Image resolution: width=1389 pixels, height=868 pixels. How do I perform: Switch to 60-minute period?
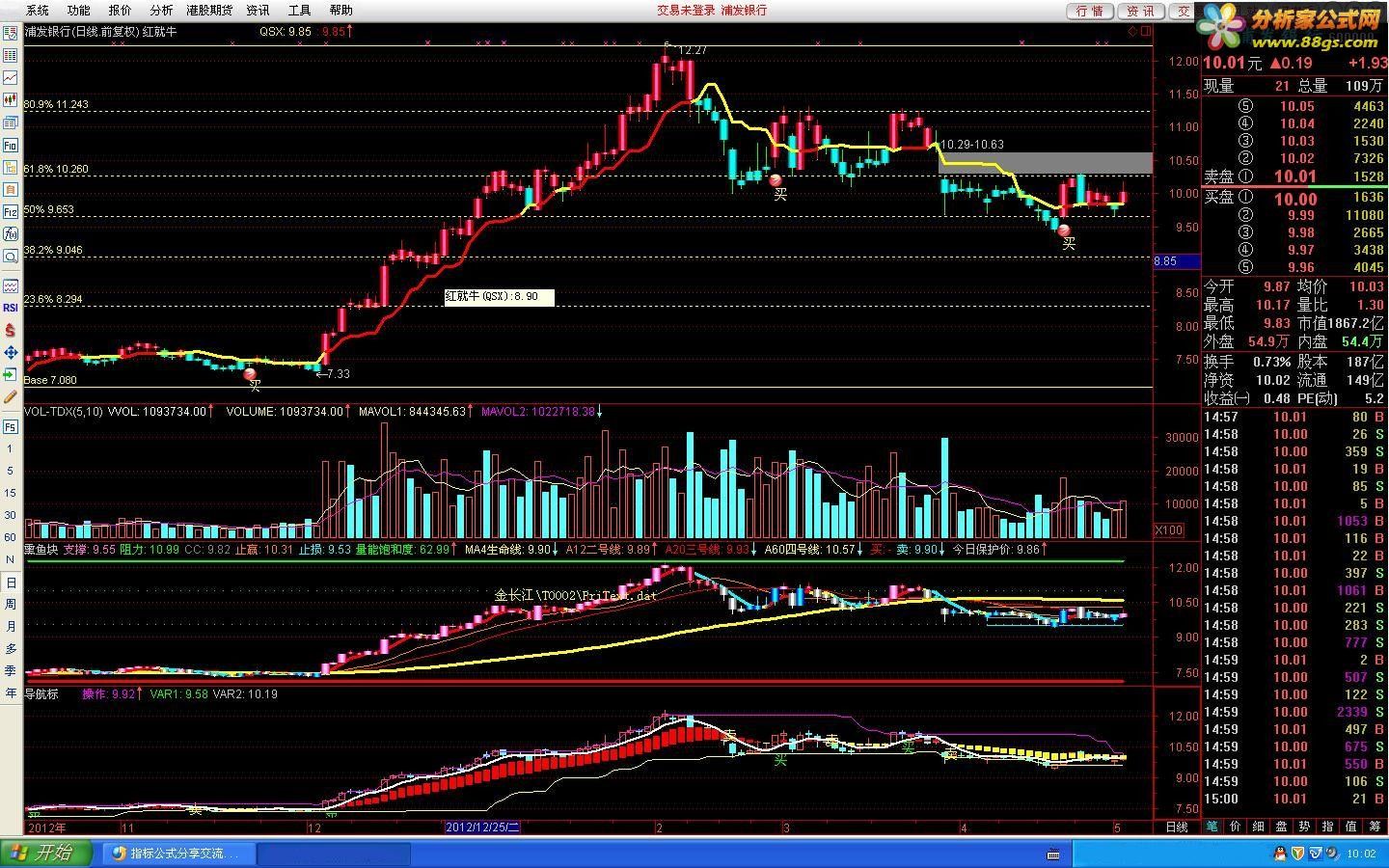(11, 537)
